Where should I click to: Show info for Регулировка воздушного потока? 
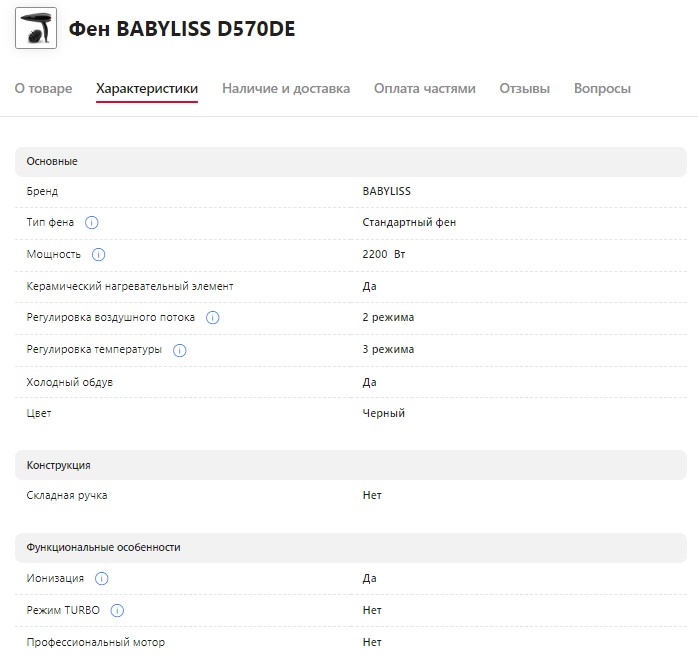tap(213, 317)
